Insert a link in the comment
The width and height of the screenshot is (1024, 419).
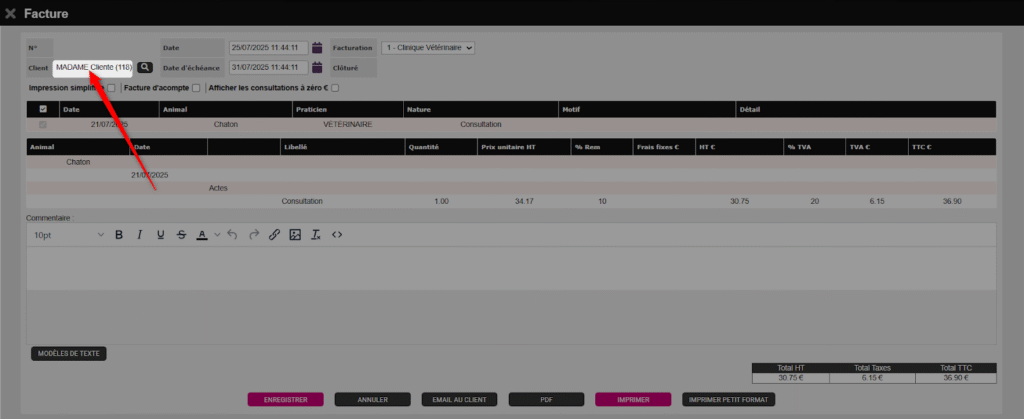tap(274, 235)
